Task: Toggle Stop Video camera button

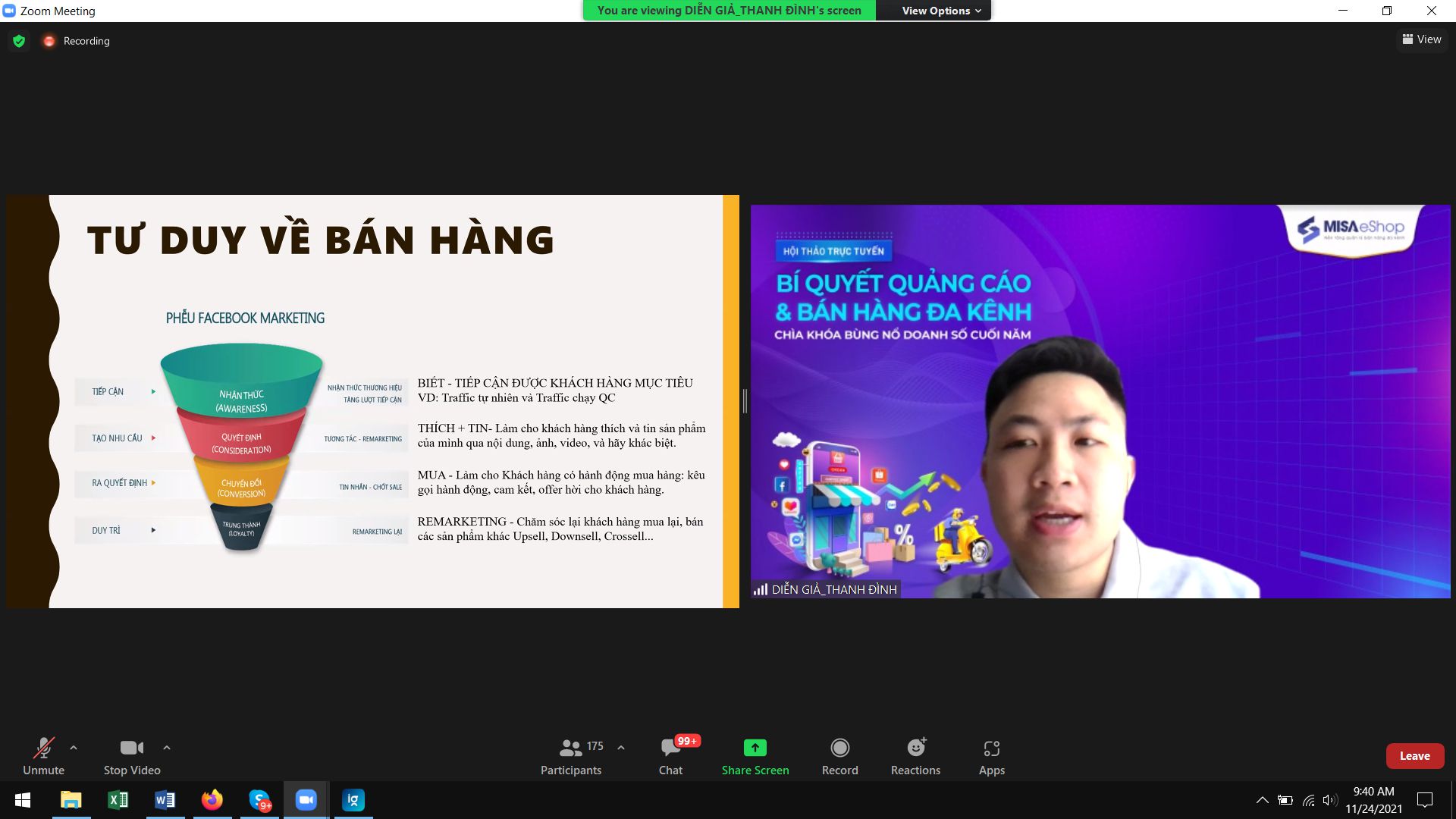Action: (131, 748)
